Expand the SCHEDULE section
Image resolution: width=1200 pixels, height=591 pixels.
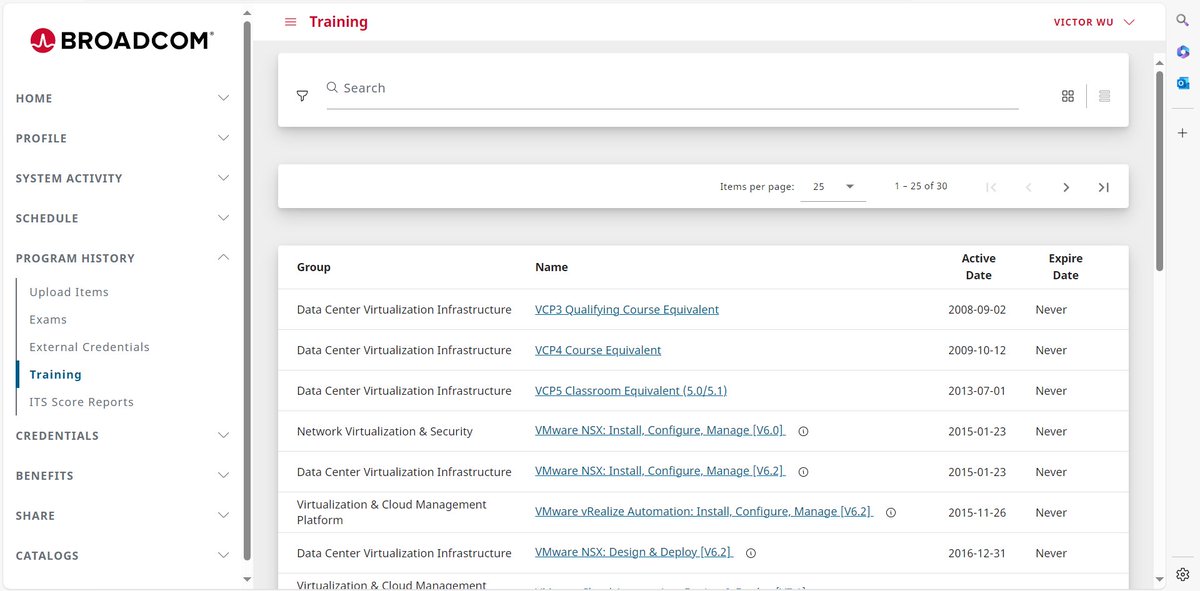123,218
